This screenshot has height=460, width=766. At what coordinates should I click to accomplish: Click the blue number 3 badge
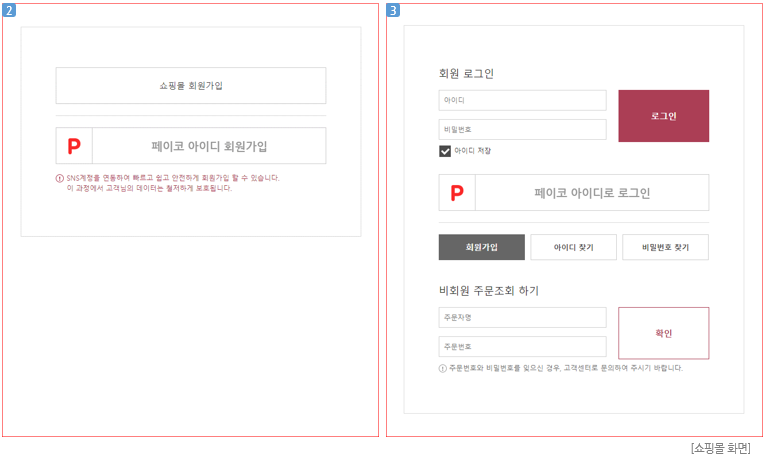pos(393,10)
